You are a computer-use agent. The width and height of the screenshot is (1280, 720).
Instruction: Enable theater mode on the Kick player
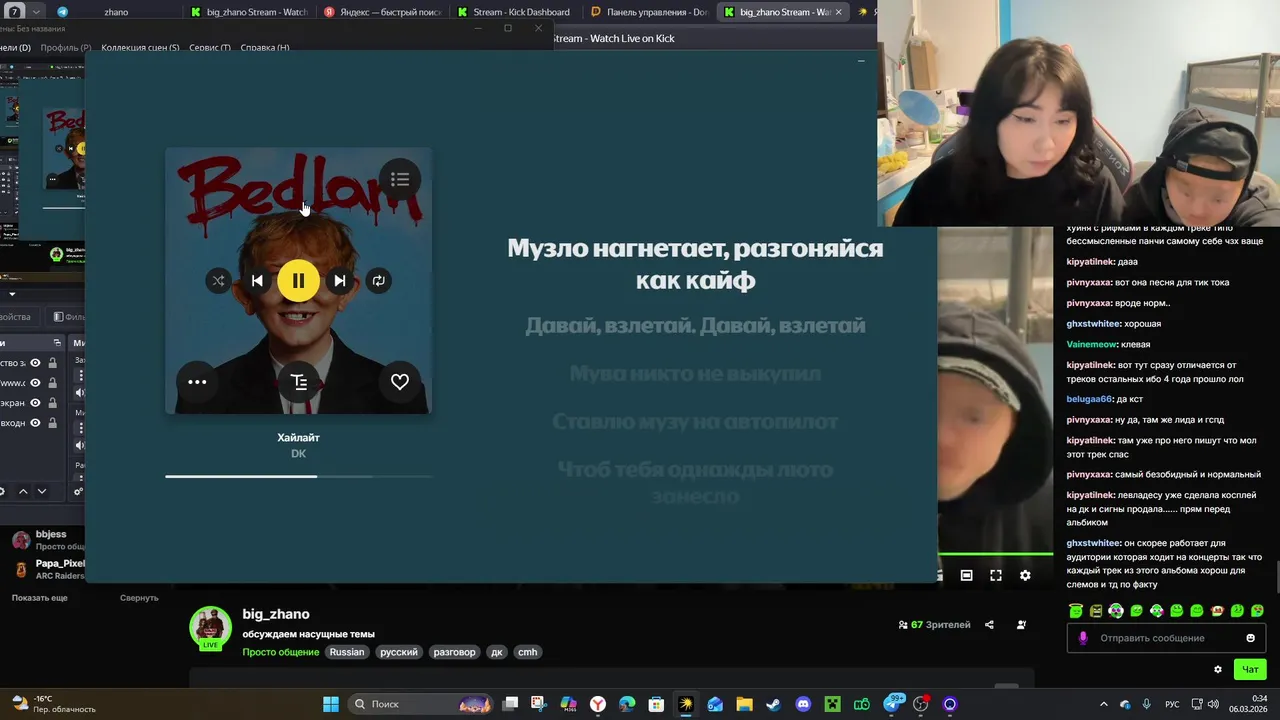pos(966,575)
